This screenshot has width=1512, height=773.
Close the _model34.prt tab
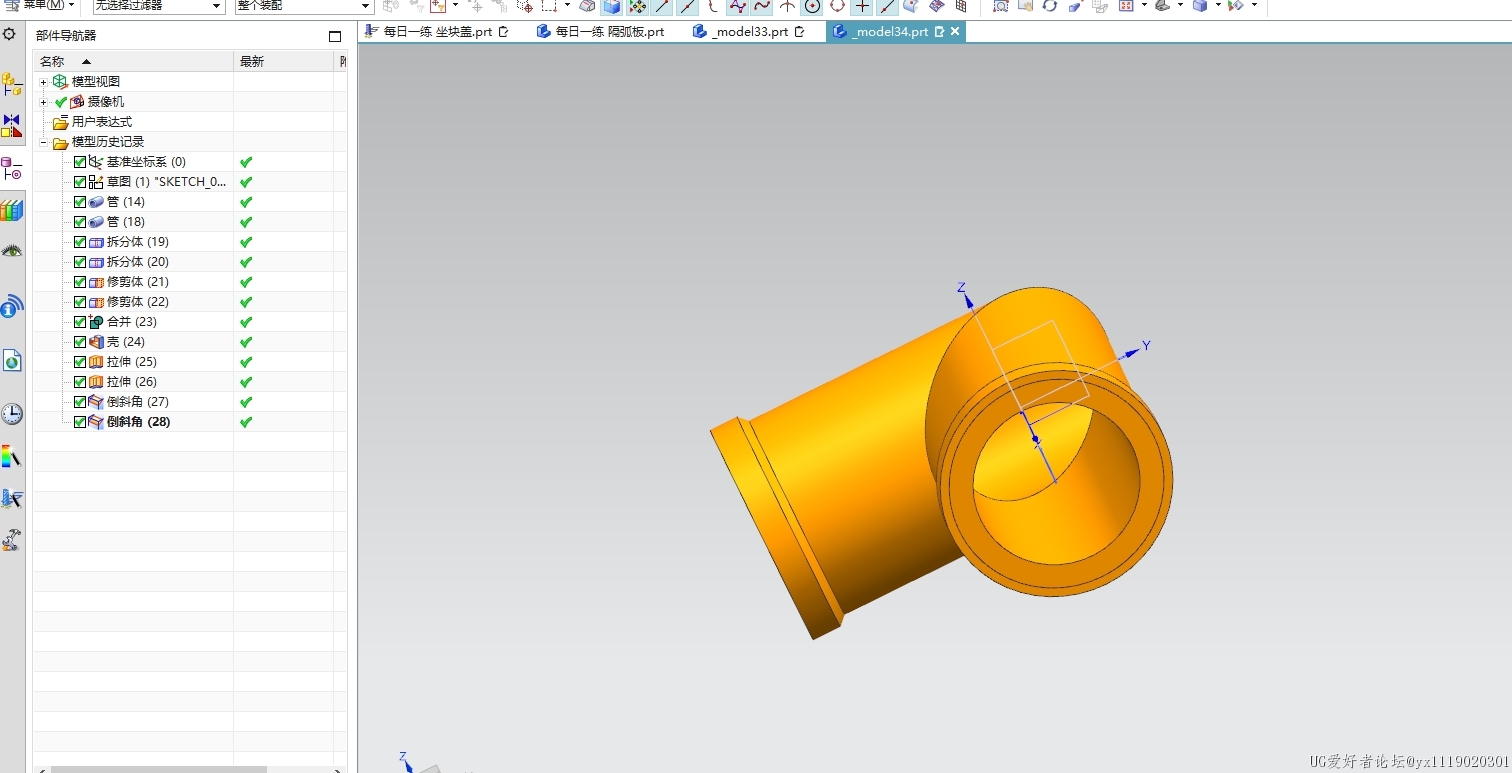pos(955,31)
